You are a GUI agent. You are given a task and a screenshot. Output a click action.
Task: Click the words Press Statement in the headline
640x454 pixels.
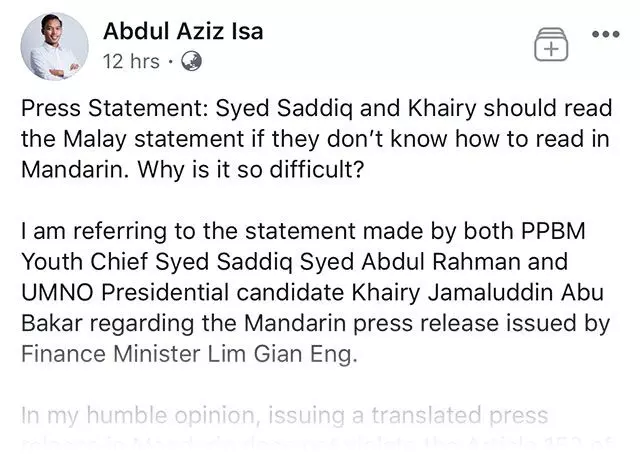point(115,108)
